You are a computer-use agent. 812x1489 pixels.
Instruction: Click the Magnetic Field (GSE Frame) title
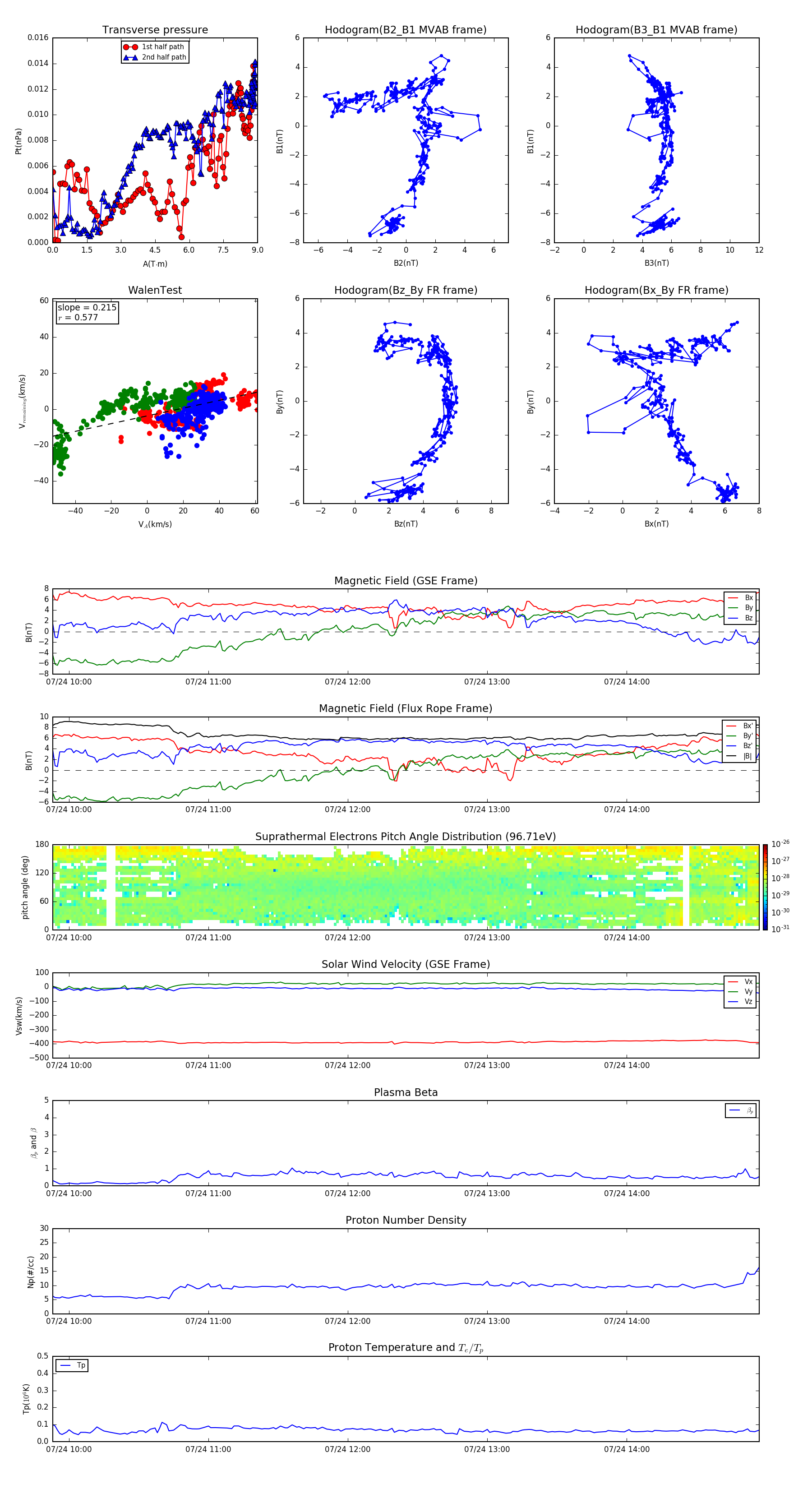click(x=405, y=581)
